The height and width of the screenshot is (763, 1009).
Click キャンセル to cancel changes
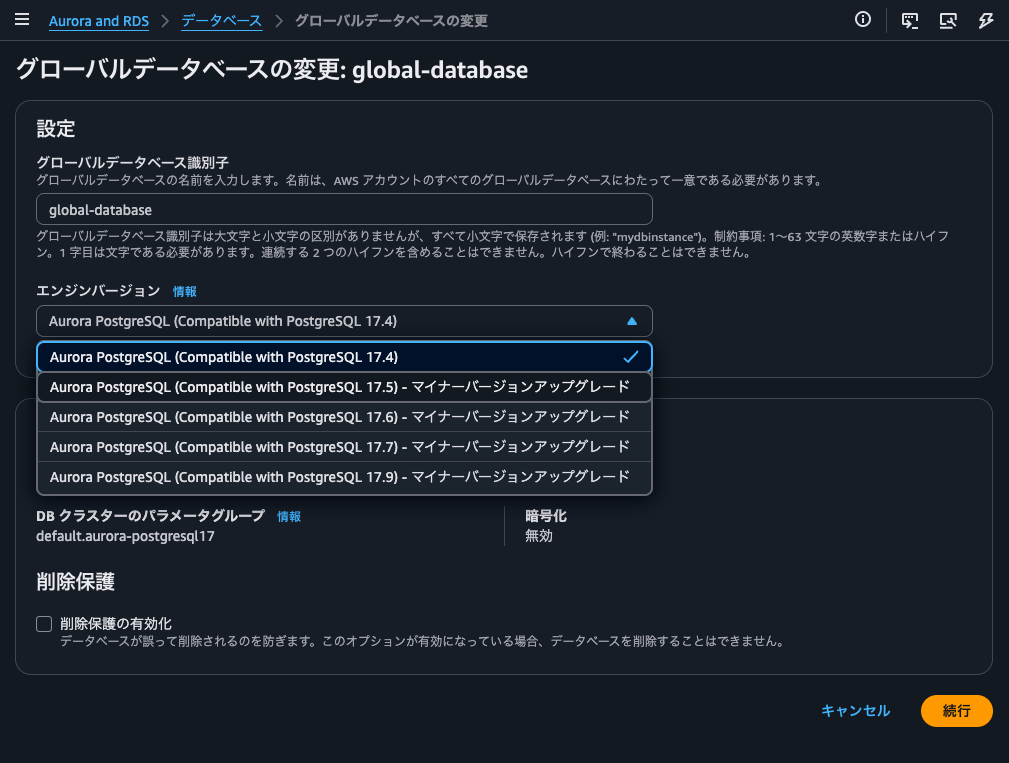pos(855,711)
